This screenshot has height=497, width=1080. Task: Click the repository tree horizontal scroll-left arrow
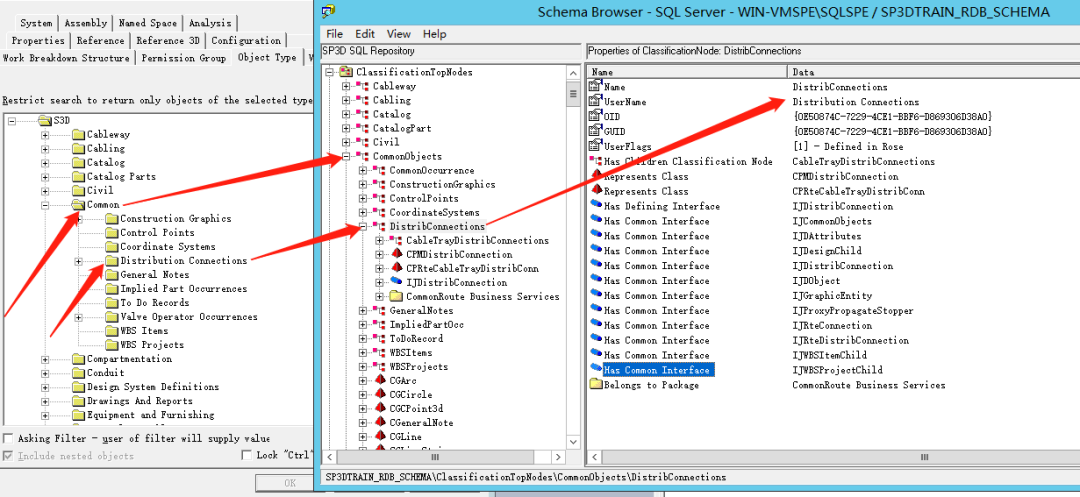point(330,457)
